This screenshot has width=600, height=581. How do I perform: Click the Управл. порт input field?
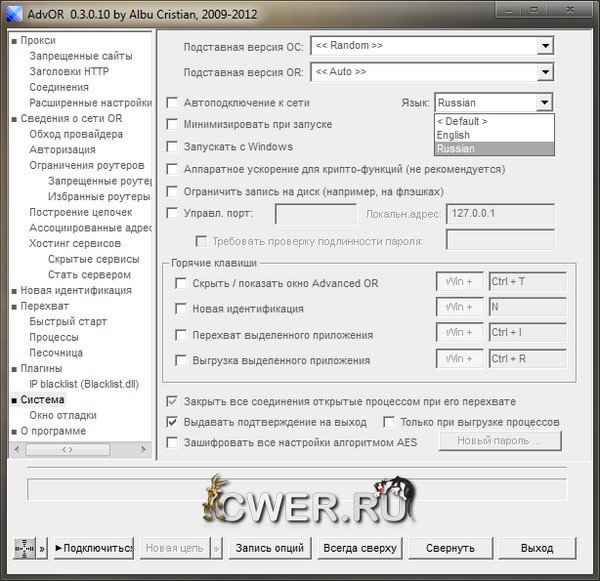(x=316, y=214)
